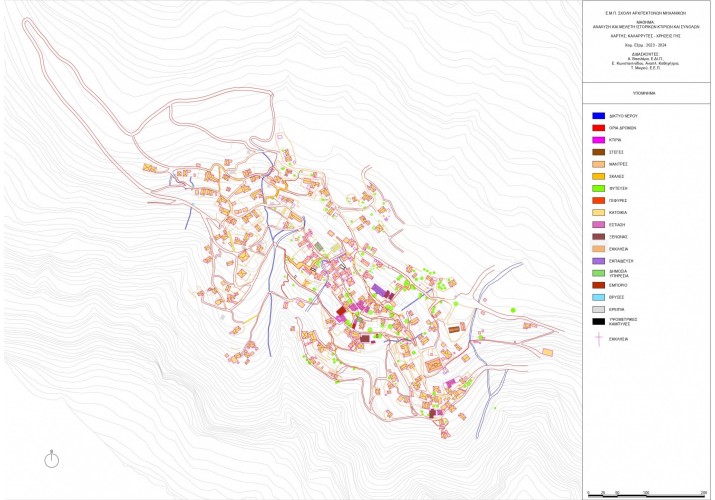Image resolution: width=715 pixels, height=500 pixels.
Task: Click the ΕΜΠΟΡΙΟ legend label
Action: click(x=618, y=285)
